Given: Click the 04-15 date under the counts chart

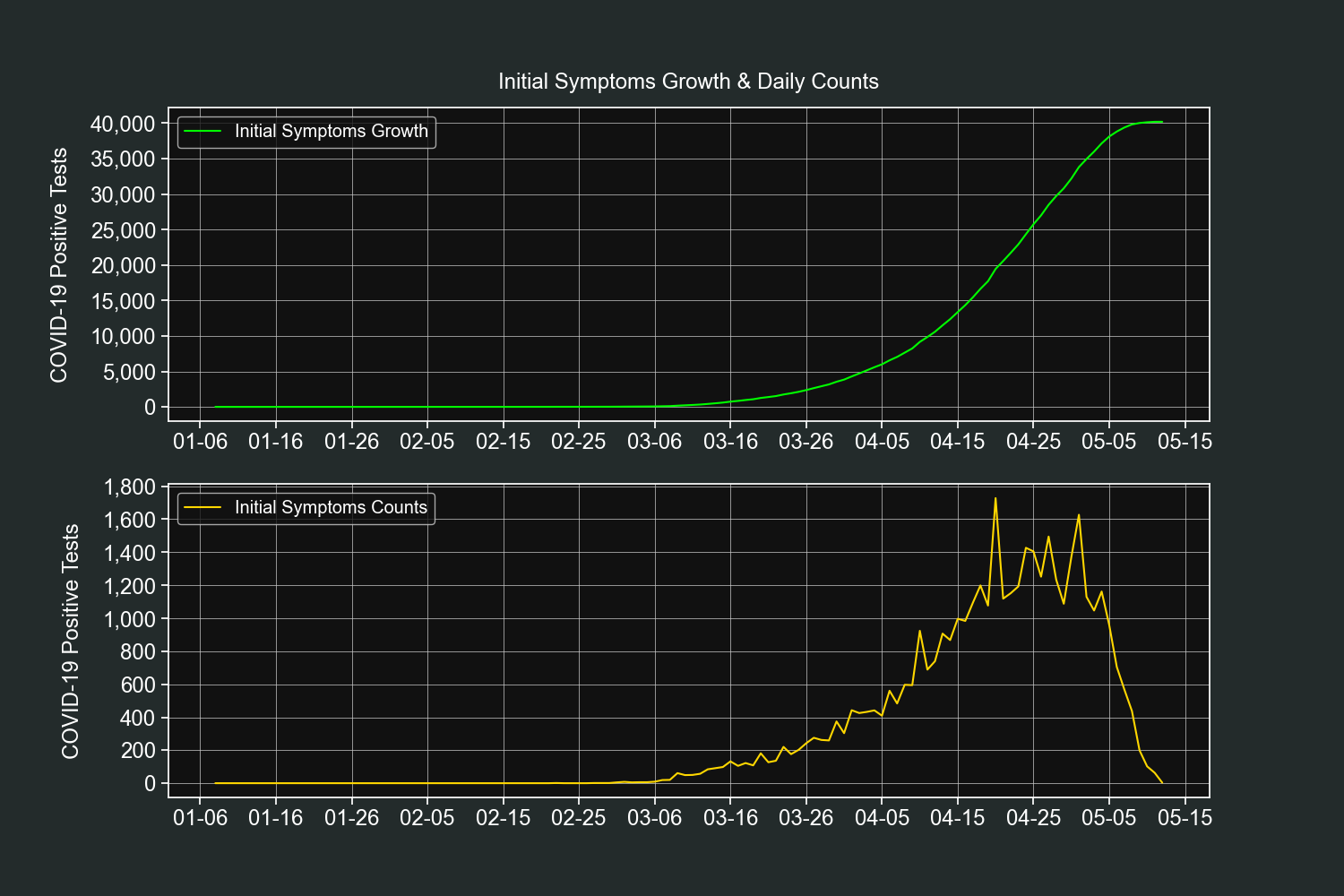Looking at the screenshot, I should (x=958, y=818).
